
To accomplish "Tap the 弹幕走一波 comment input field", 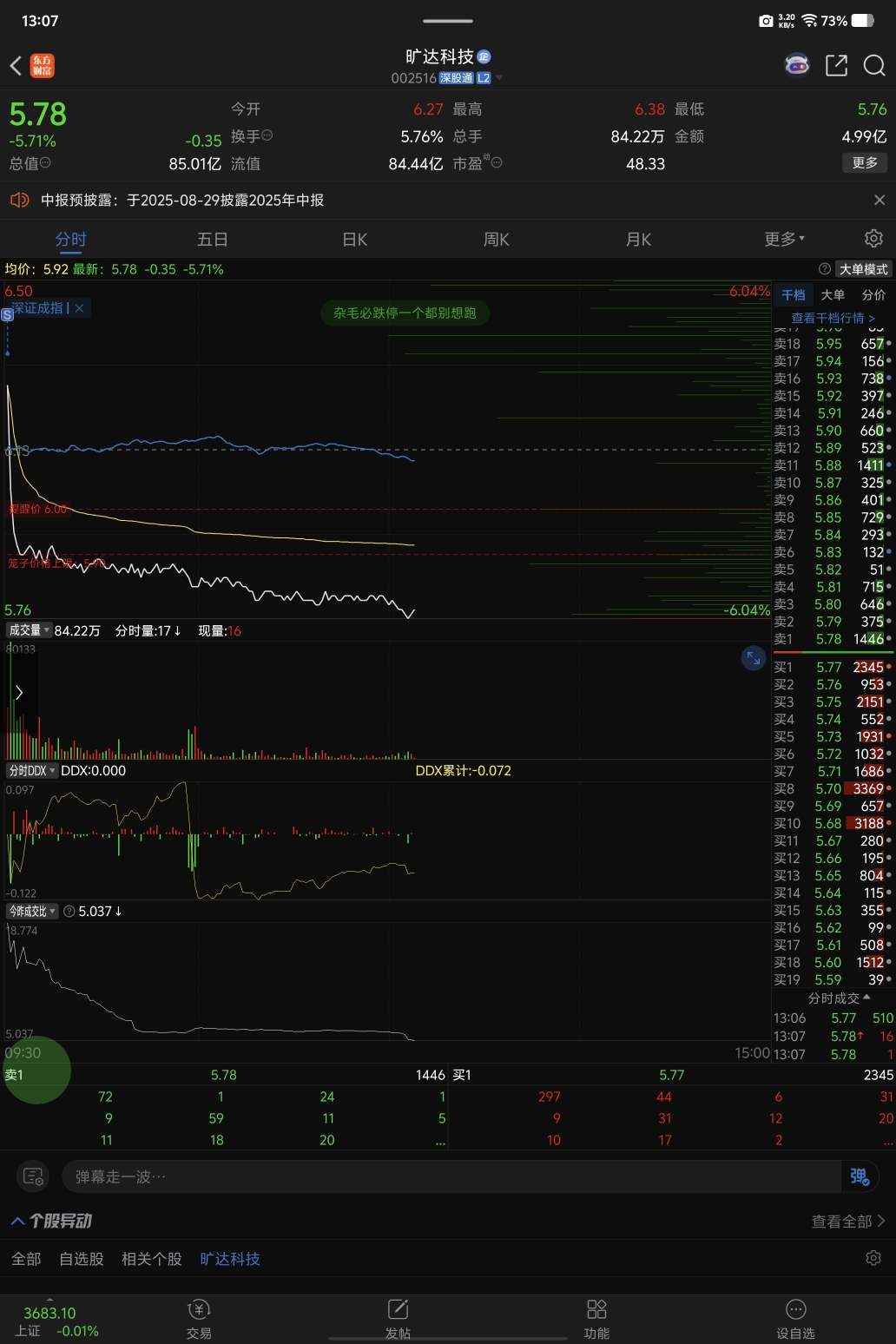I will tap(451, 1176).
